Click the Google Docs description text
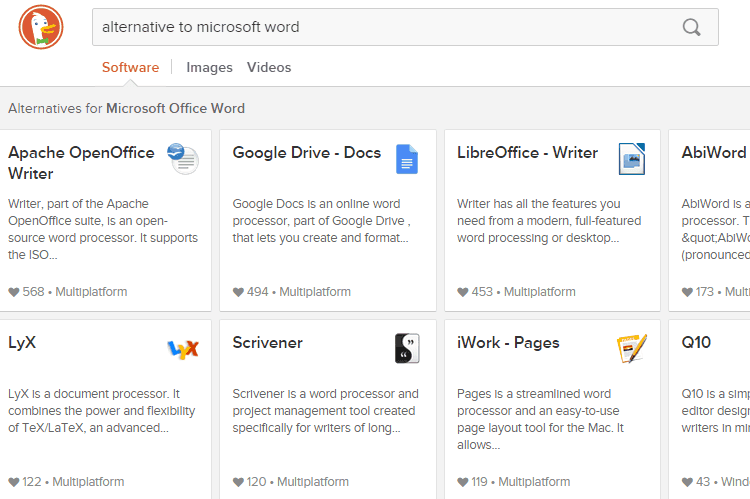This screenshot has height=499, width=750. 321,221
